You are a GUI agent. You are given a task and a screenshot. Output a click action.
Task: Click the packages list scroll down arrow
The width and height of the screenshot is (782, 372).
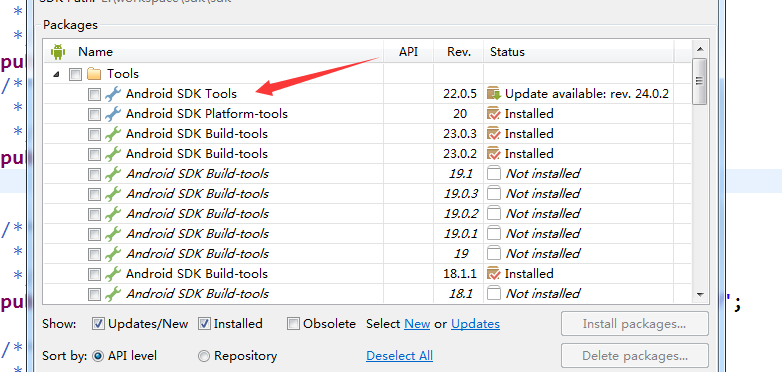pyautogui.click(x=700, y=294)
